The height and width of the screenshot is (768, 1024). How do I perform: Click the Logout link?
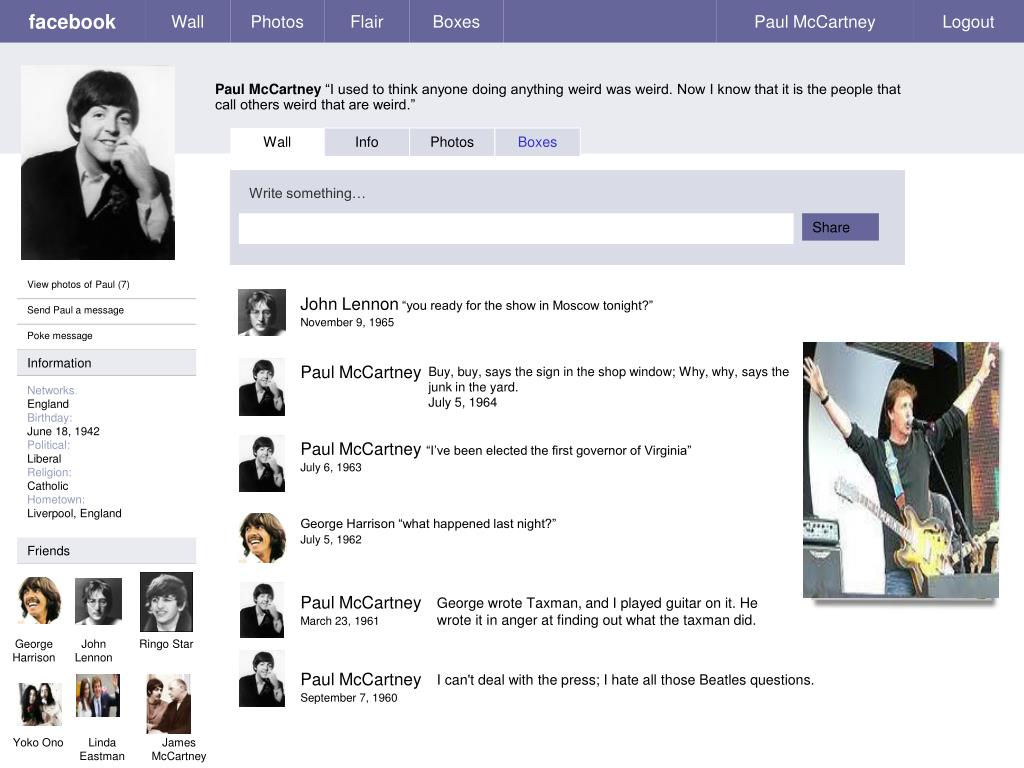point(968,22)
